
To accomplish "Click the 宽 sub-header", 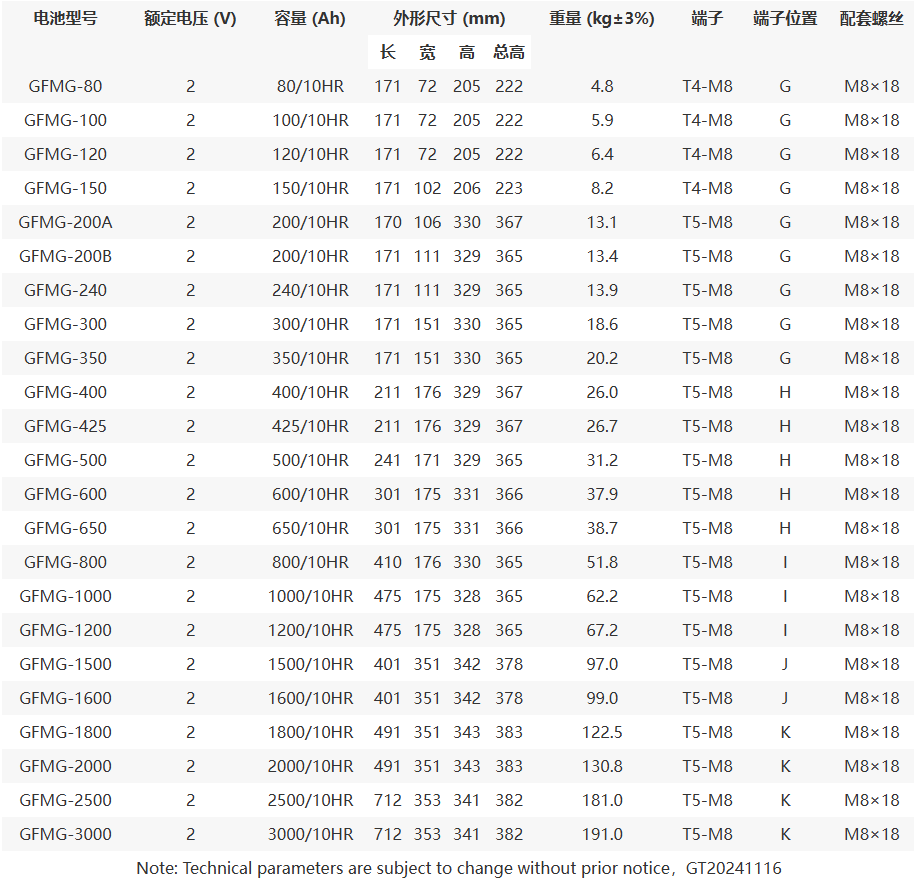I will tap(427, 52).
